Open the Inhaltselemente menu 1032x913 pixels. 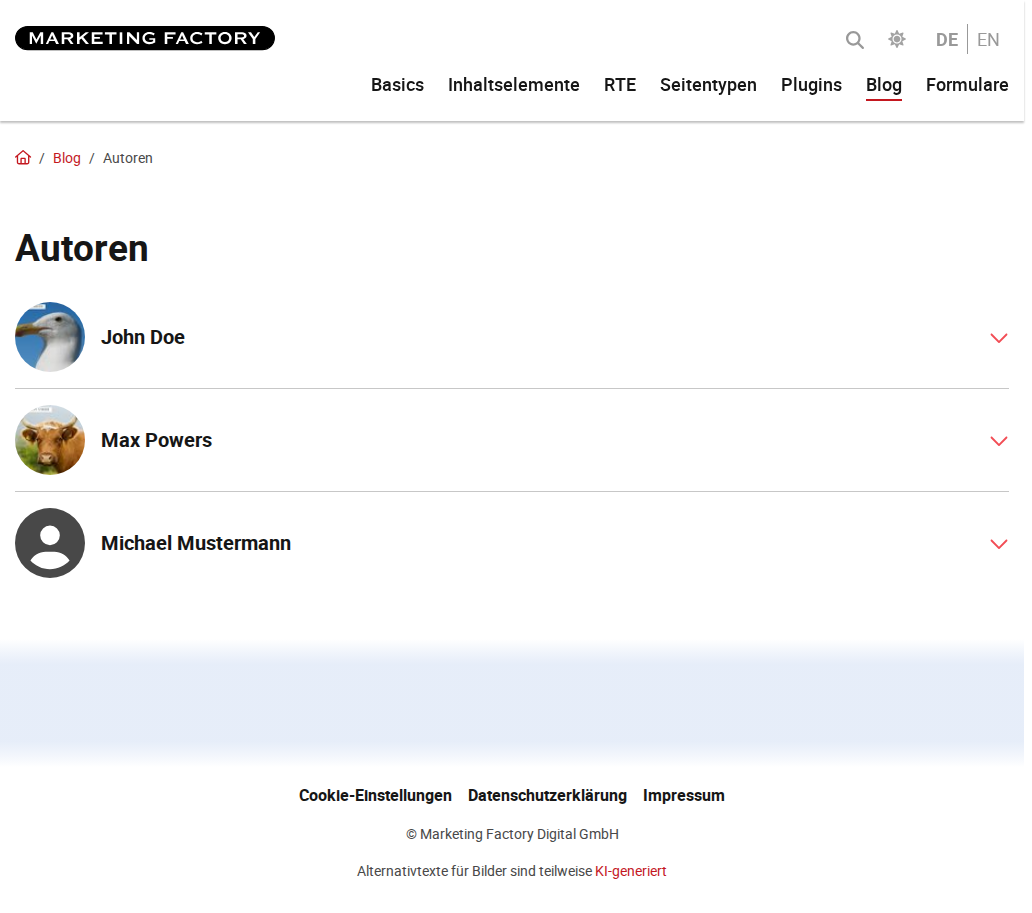[x=513, y=85]
